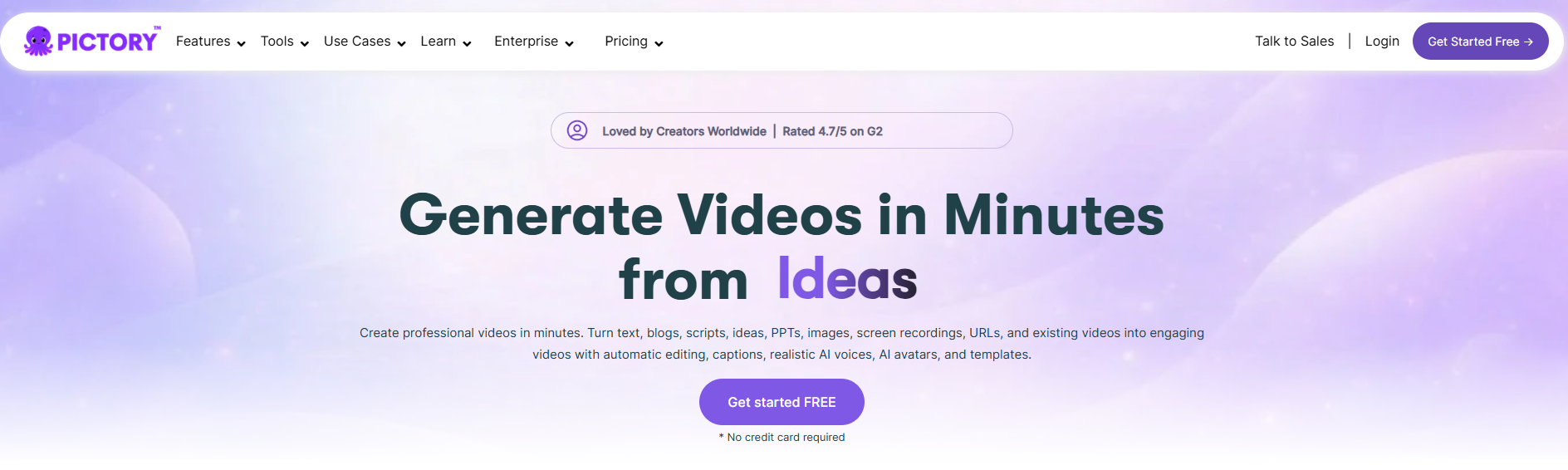Choose the Use Cases menu label
Viewport: 1568px width, 470px height.
coord(357,42)
